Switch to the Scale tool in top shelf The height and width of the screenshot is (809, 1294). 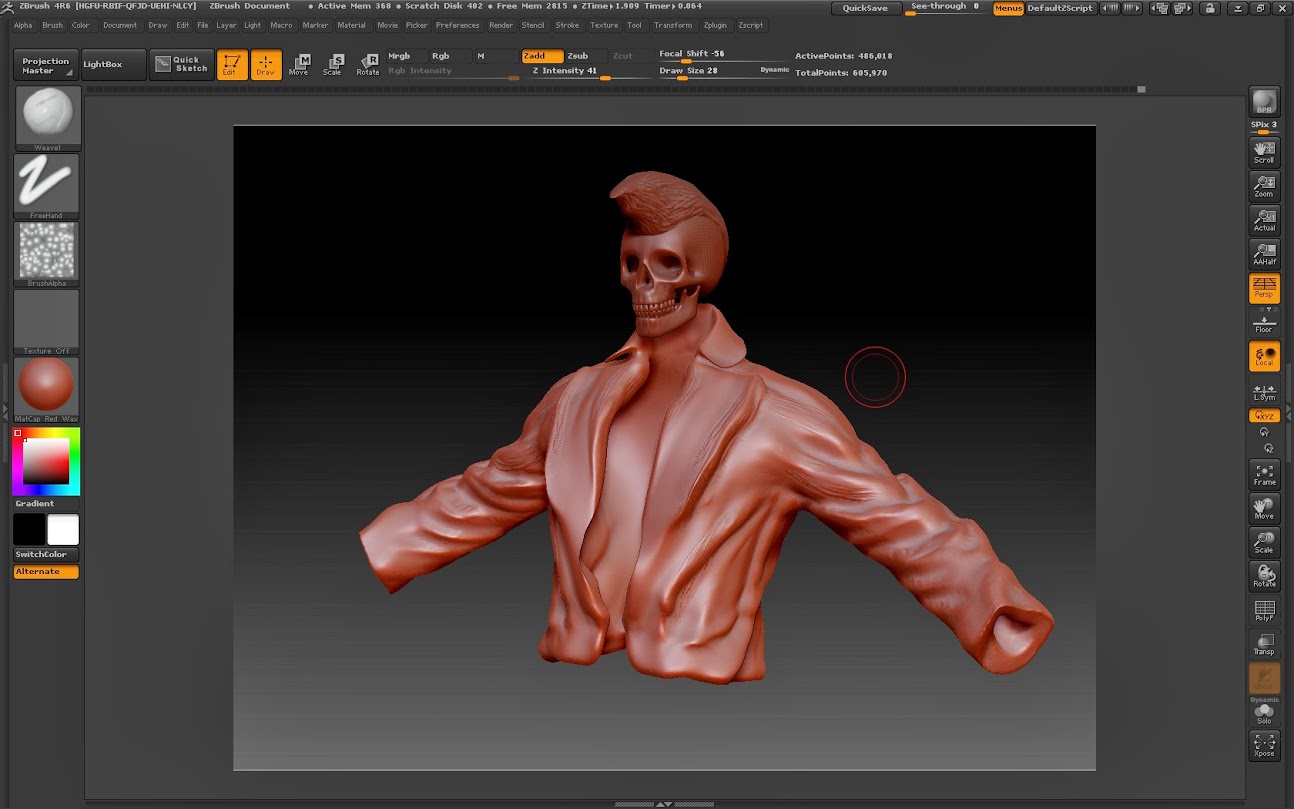(x=333, y=65)
